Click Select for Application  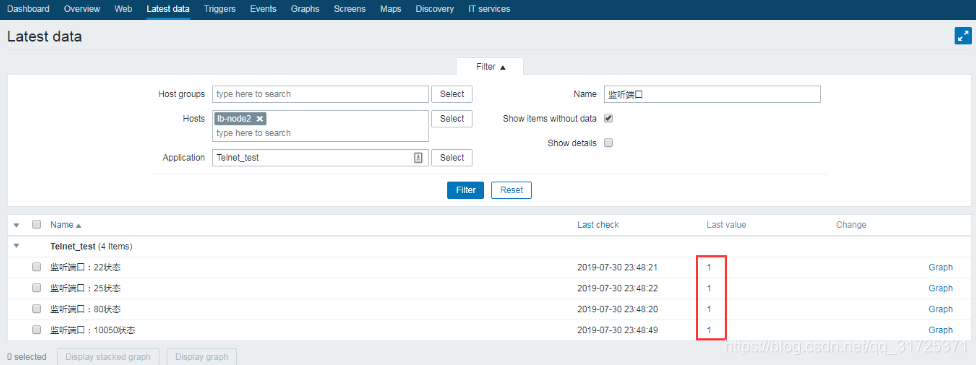point(452,158)
